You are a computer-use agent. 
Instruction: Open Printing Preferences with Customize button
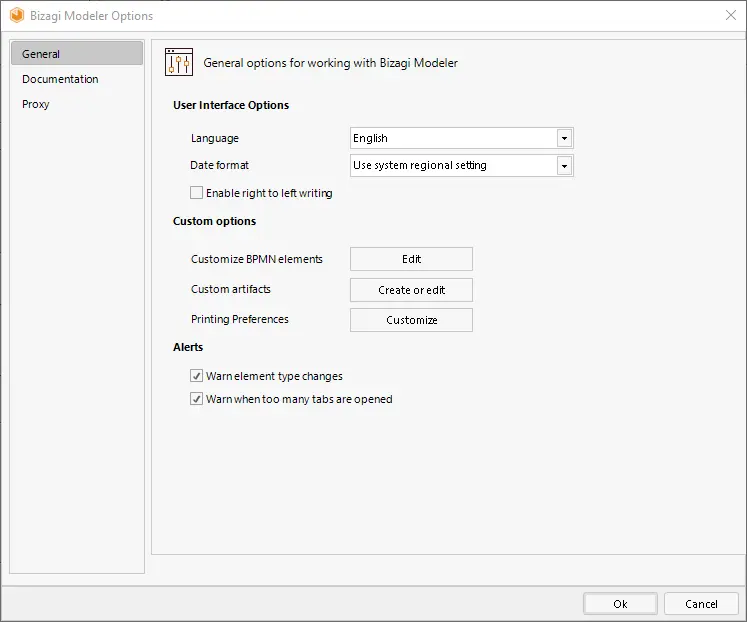[x=411, y=320]
